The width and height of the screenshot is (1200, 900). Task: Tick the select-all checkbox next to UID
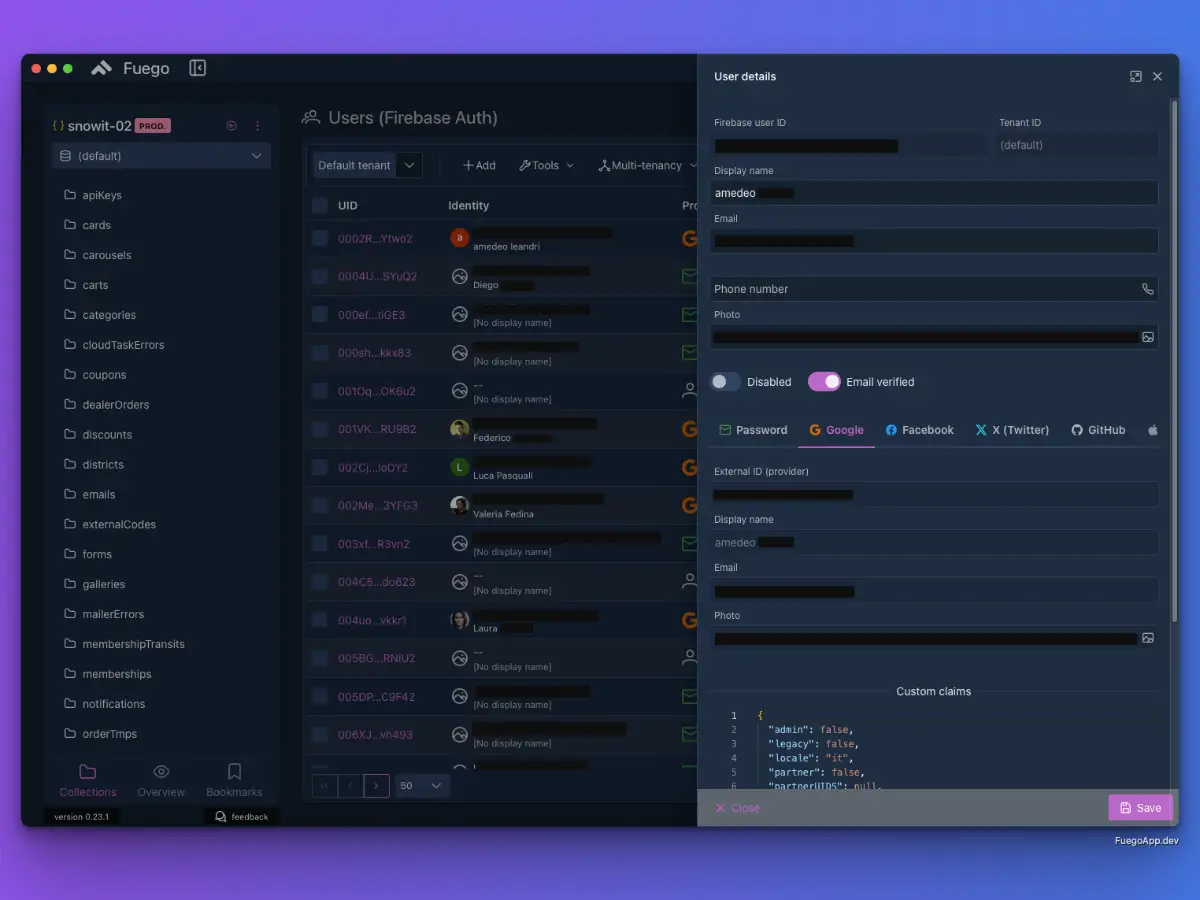point(320,205)
